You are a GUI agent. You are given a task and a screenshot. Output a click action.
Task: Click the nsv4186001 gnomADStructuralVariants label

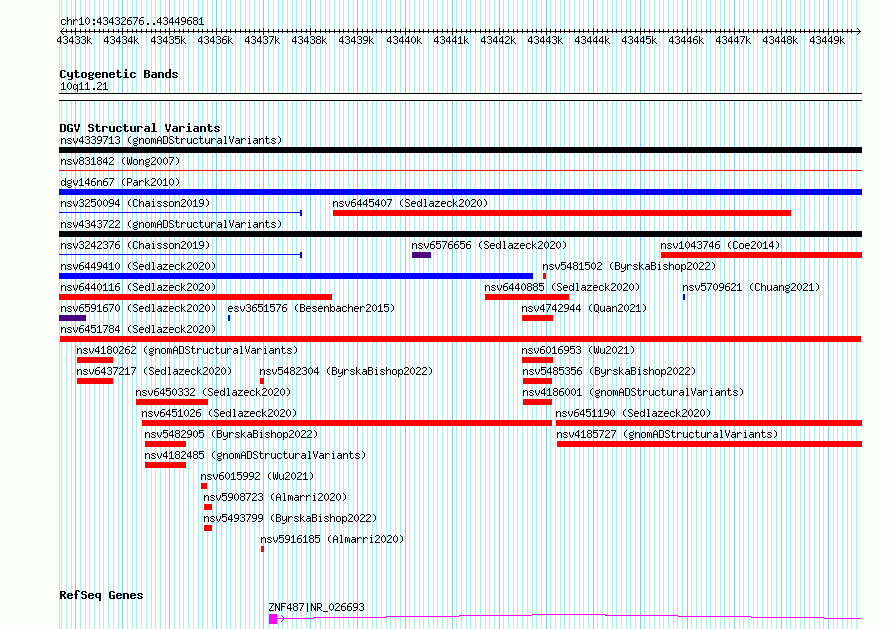click(632, 392)
